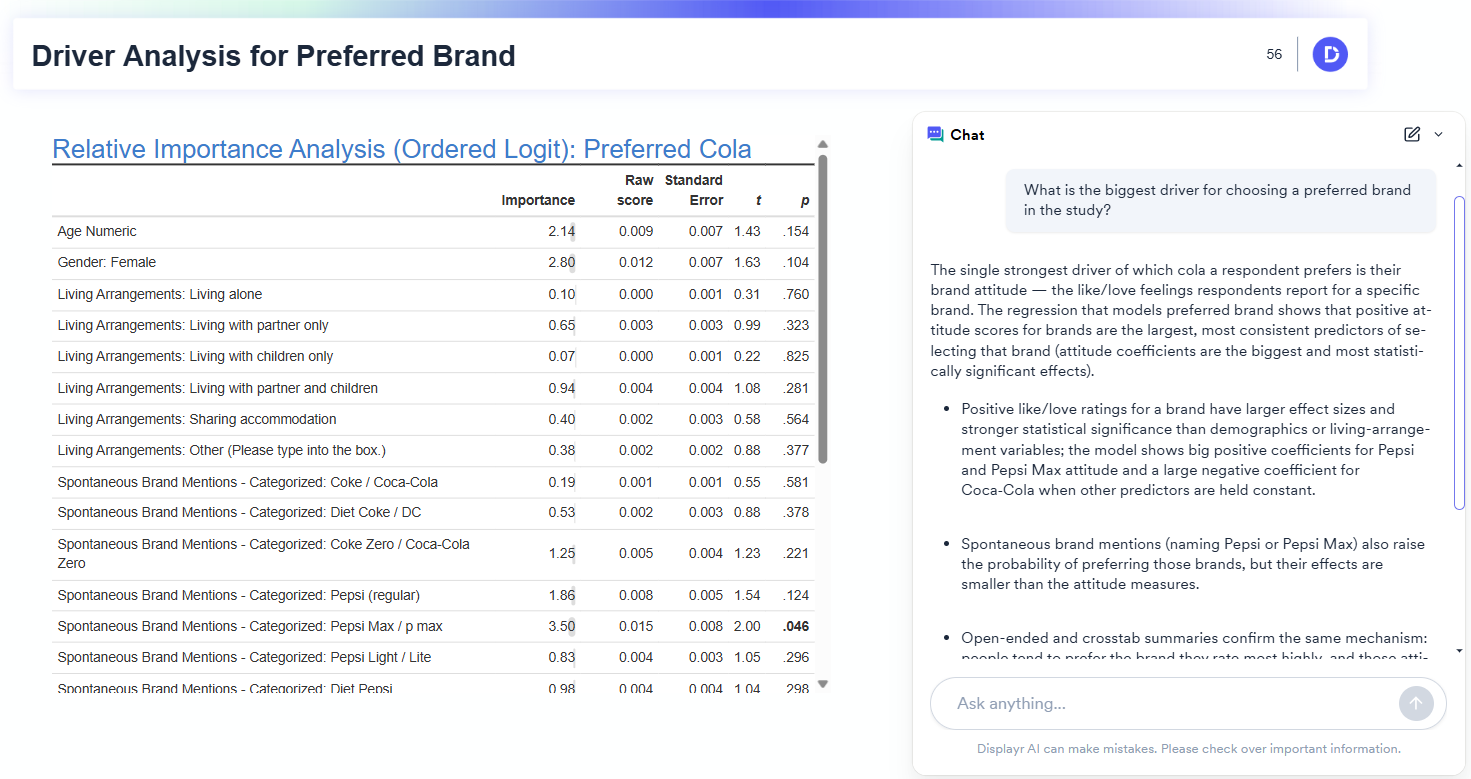Click the Displayr logo avatar icon
Viewport: 1471px width, 779px height.
coord(1330,54)
